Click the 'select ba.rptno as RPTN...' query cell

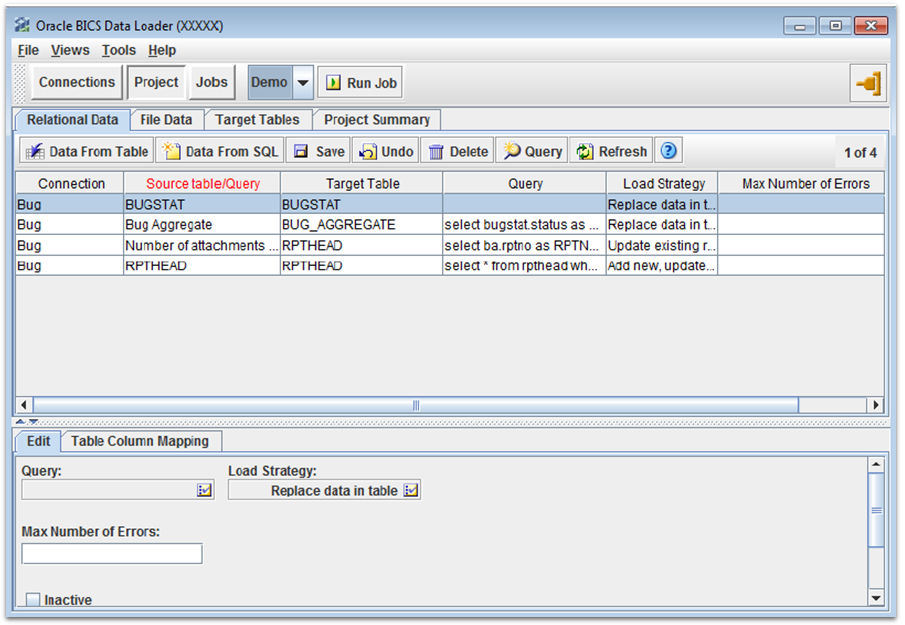(x=525, y=245)
